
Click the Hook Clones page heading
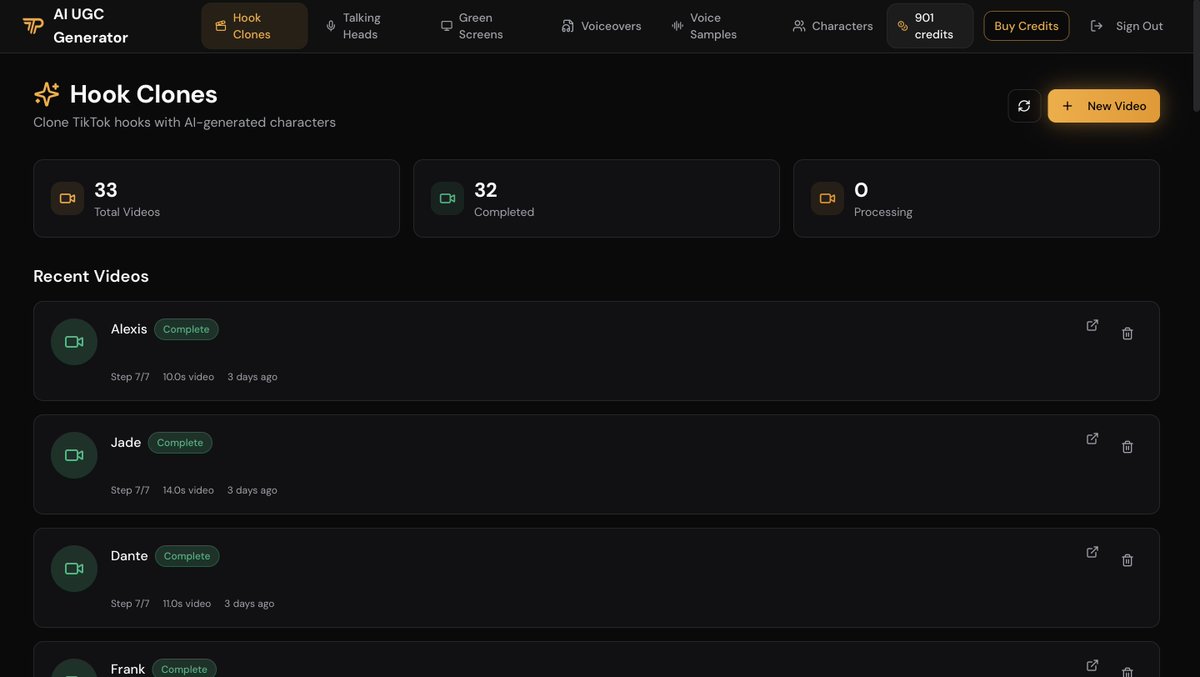144,94
